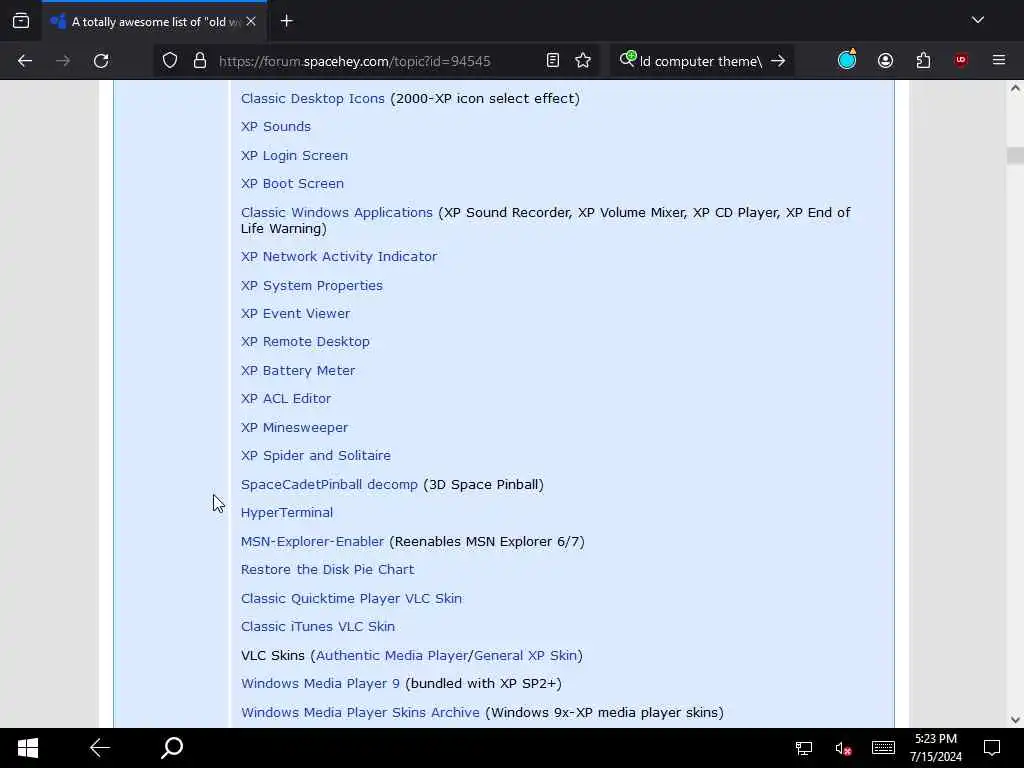Screen dimensions: 1024x768
Task: Open Windows Media Player Skins Archive link
Action: tap(360, 712)
